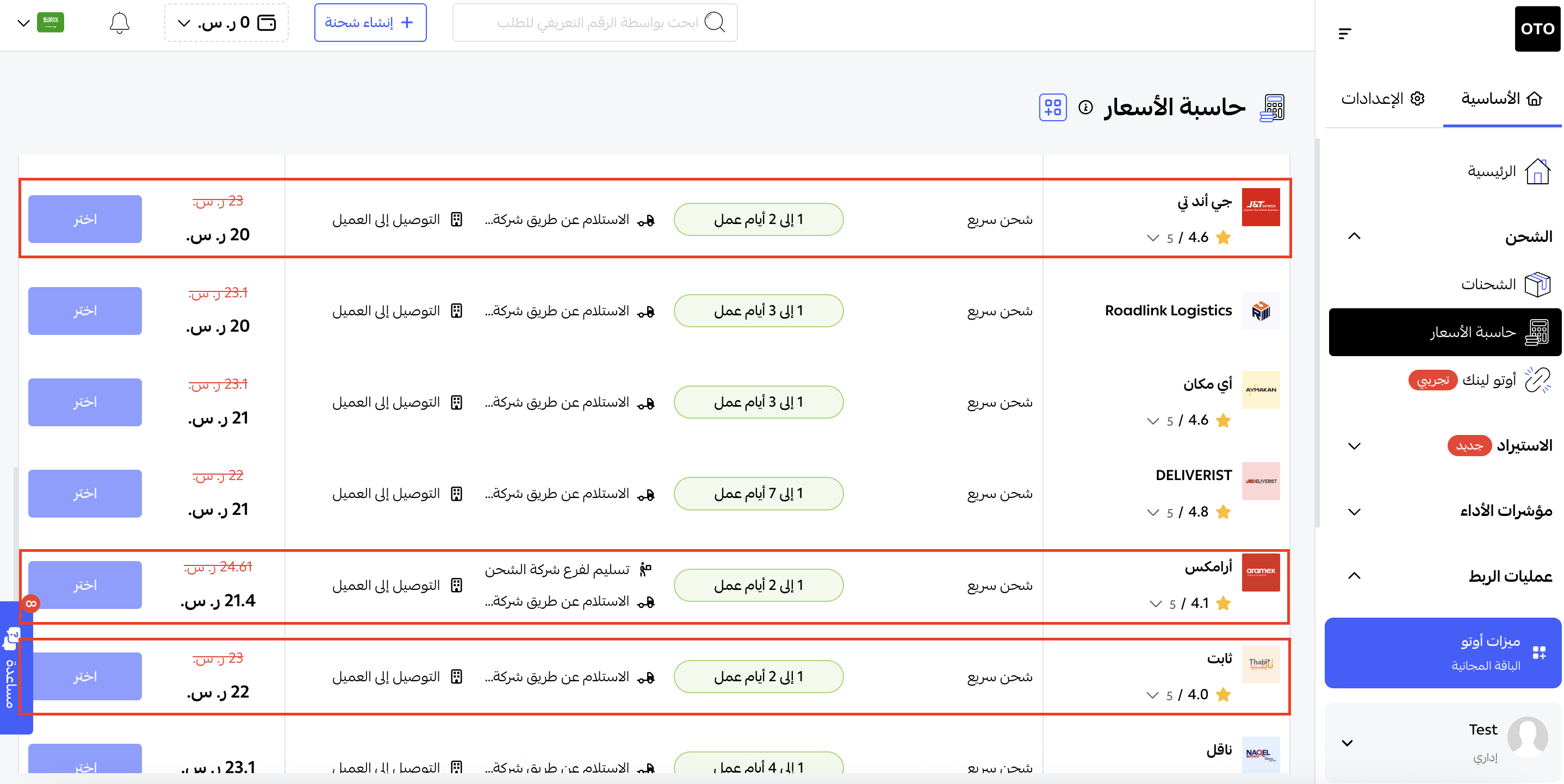Click the تجريبي badge beside أوتو لينك
Screen dimensions: 1564x784
1433,380
